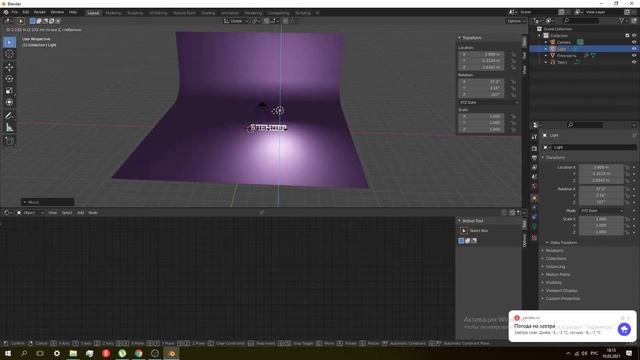Open the Scene properties tab icon
640x360 pixels.
click(534, 177)
